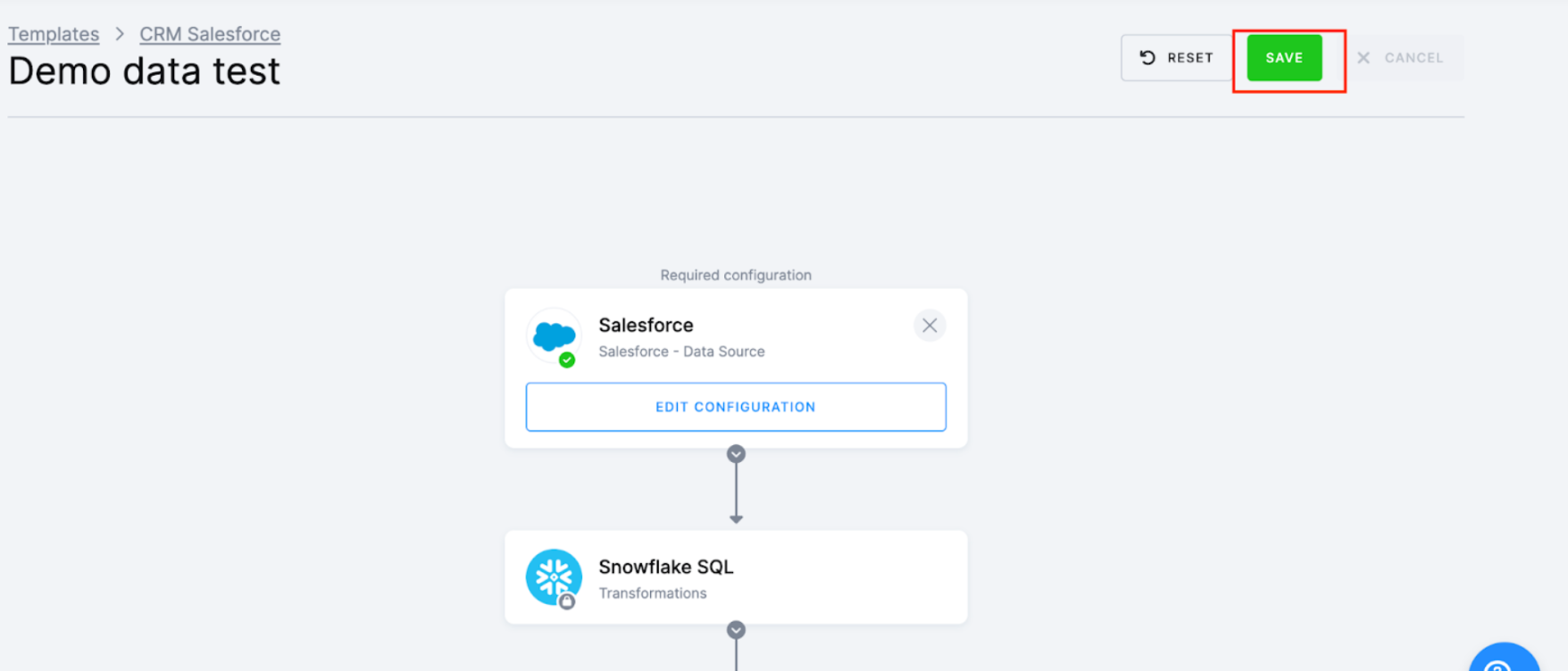The width and height of the screenshot is (1568, 671).
Task: Expand the connector chevron below Salesforce card
Action: pos(735,453)
